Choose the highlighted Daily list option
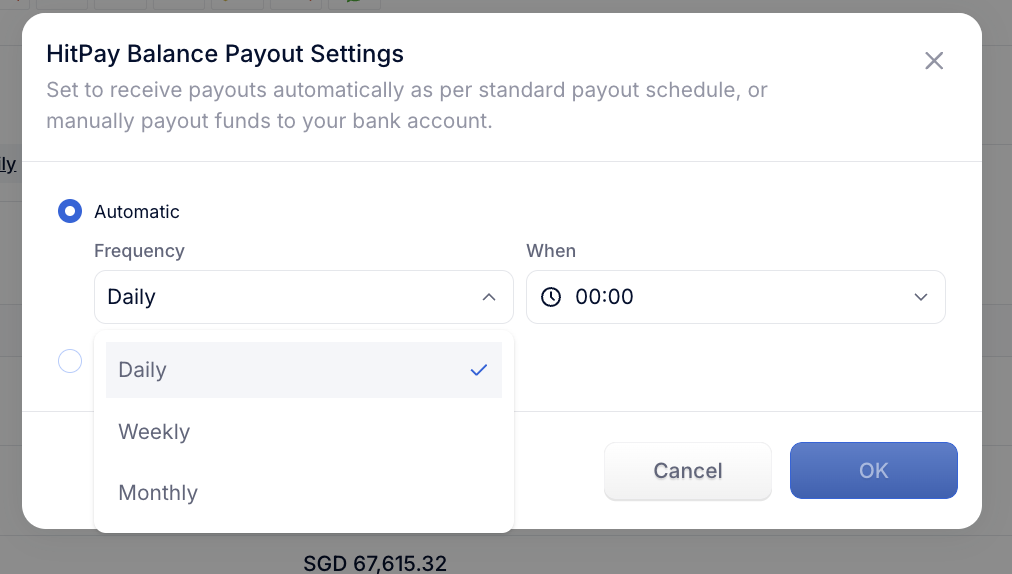This screenshot has height=574, width=1012. [x=303, y=370]
